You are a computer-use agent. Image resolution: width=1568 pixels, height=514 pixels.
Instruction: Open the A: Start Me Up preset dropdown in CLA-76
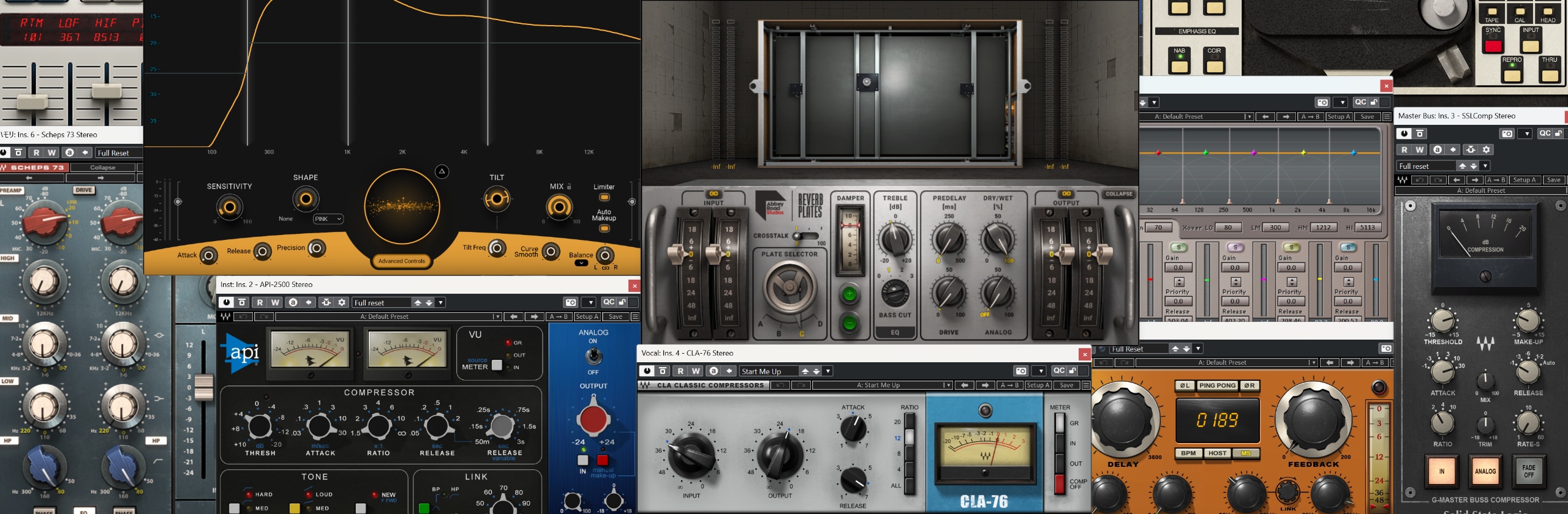[x=883, y=386]
